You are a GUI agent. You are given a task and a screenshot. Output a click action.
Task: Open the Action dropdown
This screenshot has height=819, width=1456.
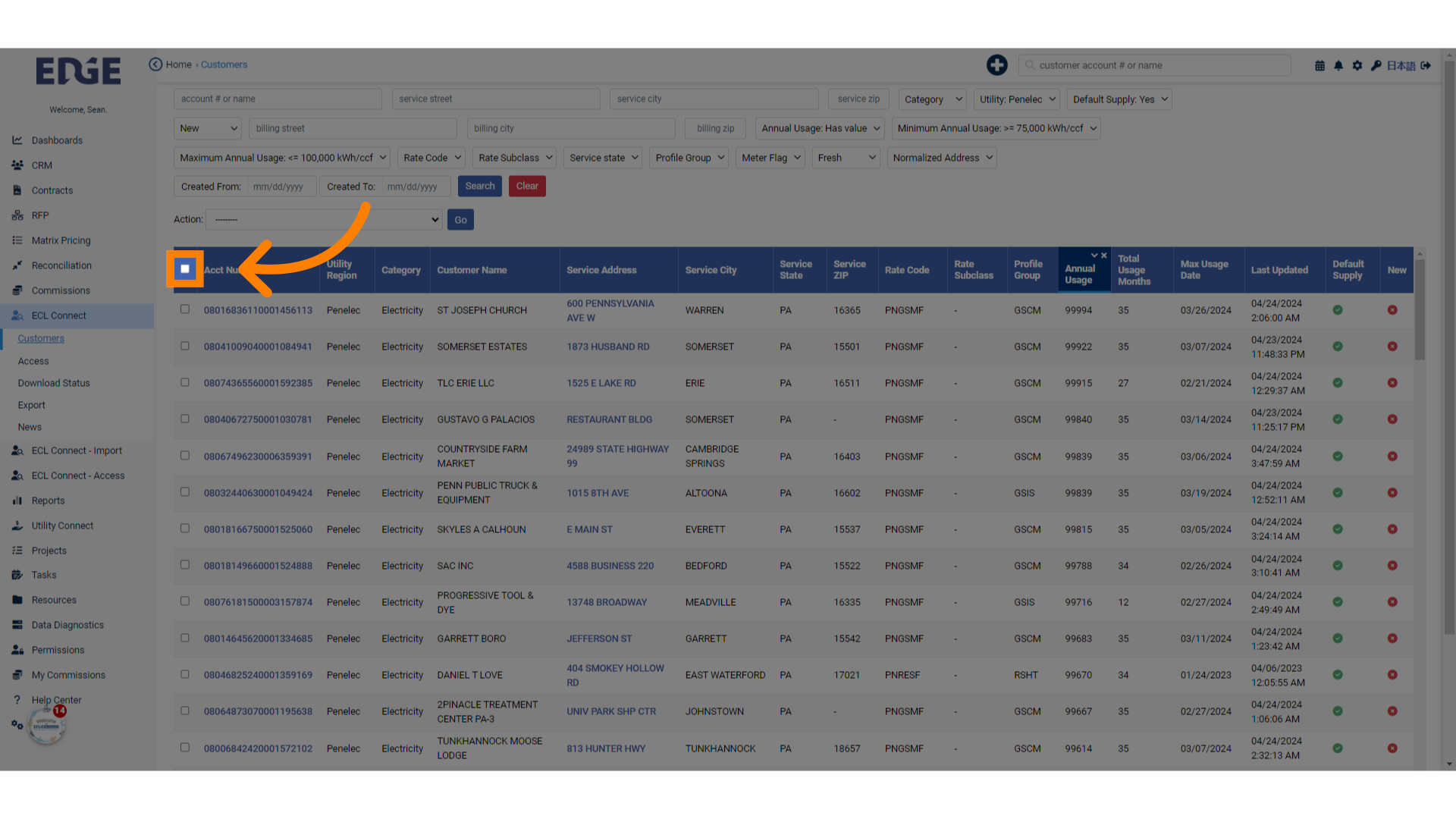click(x=324, y=220)
